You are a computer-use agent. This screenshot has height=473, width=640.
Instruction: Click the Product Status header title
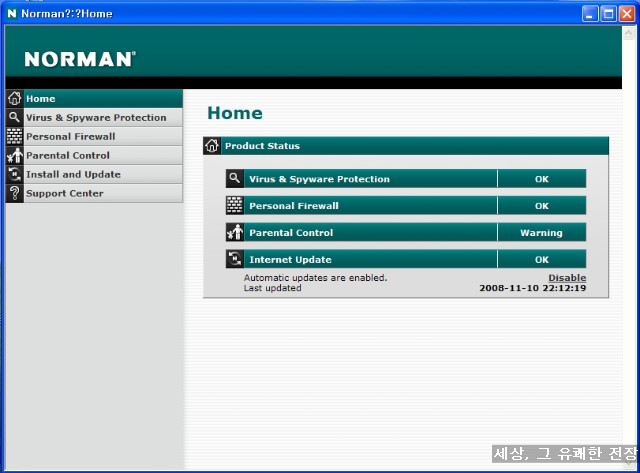(x=262, y=146)
